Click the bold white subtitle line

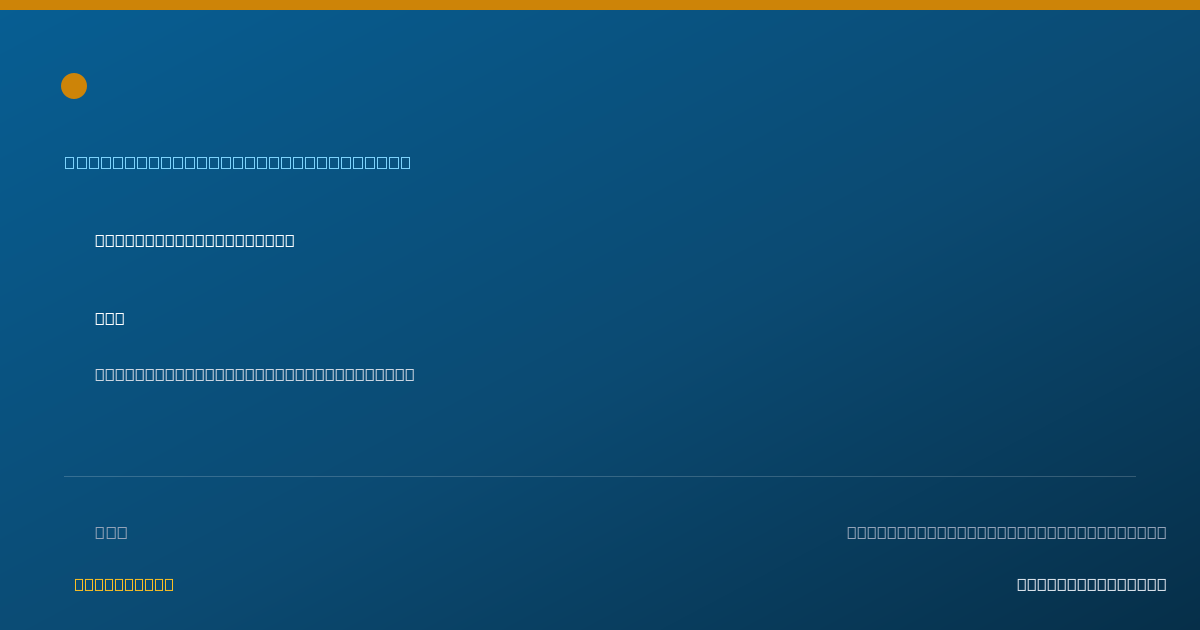point(195,240)
